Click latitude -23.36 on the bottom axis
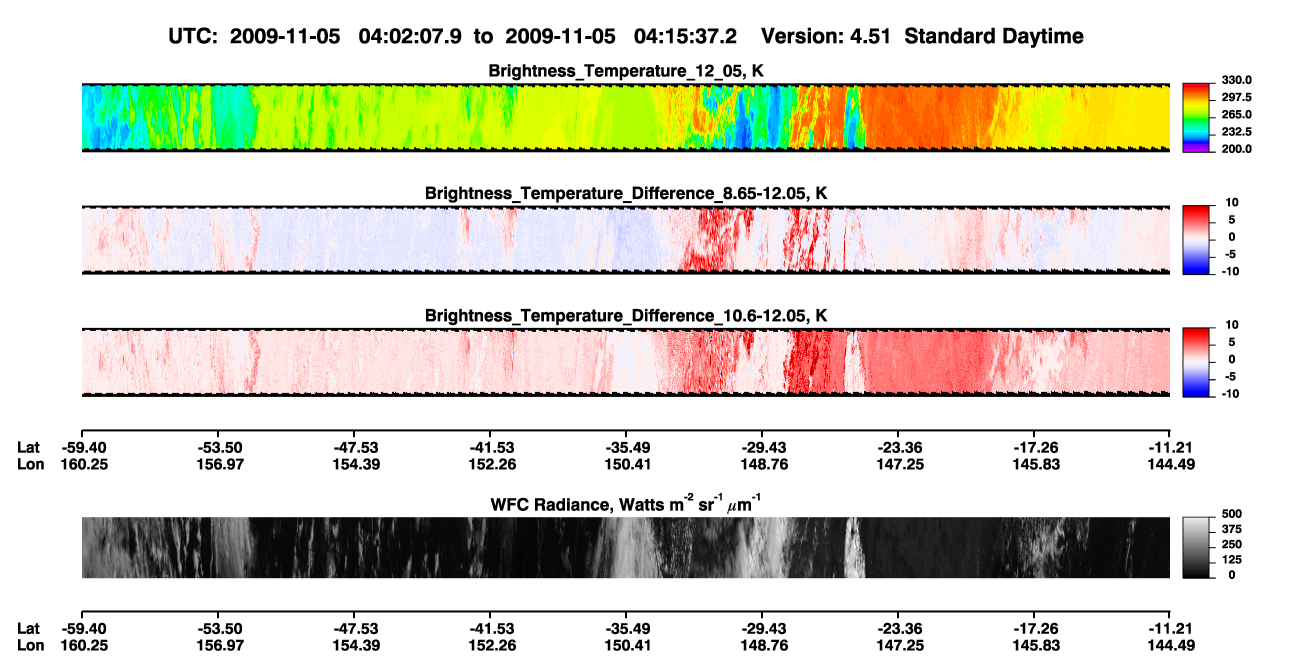Screen dimensions: 1300x667 point(898,628)
